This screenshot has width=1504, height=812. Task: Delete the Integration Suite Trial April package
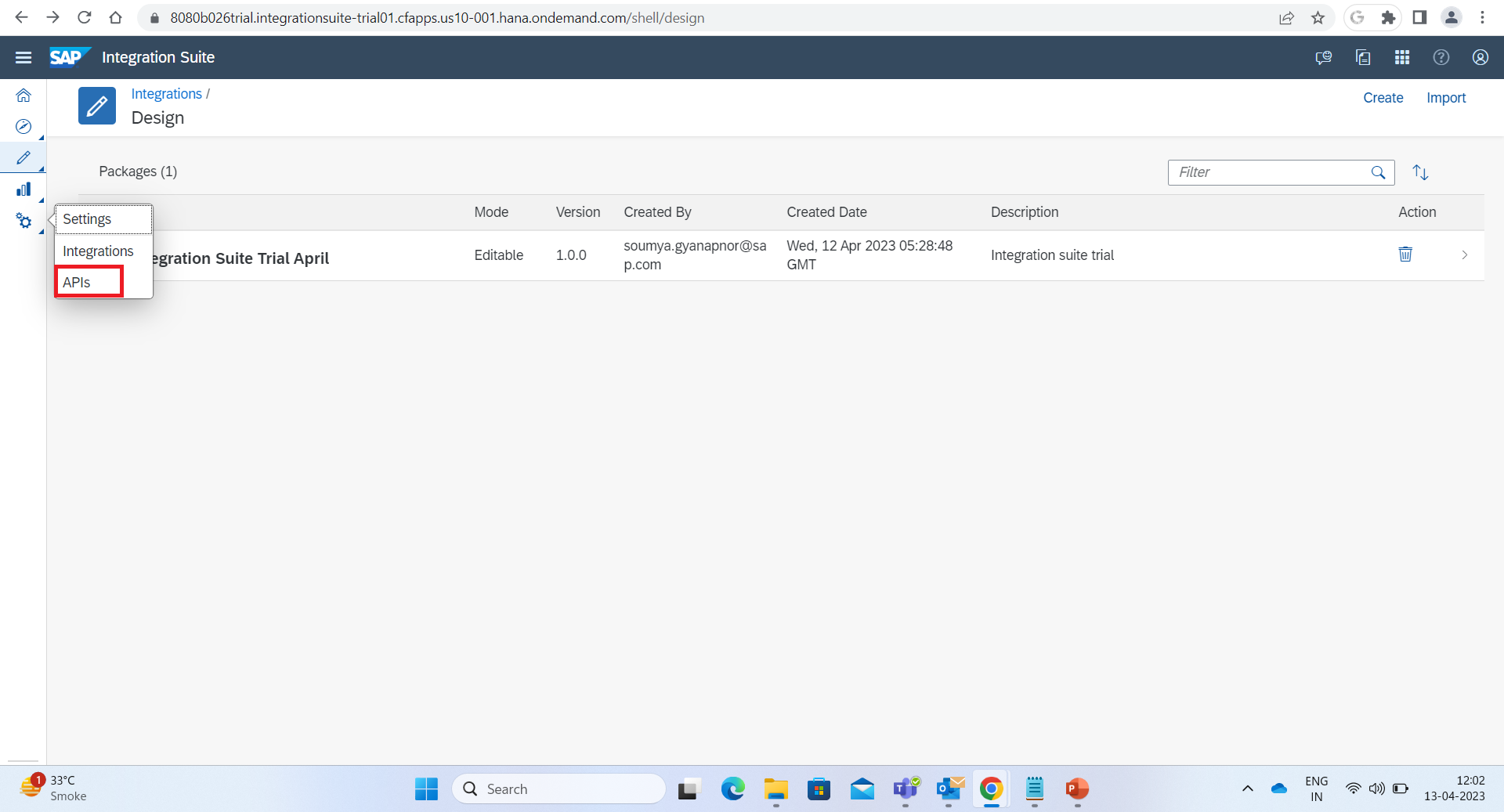[x=1405, y=254]
